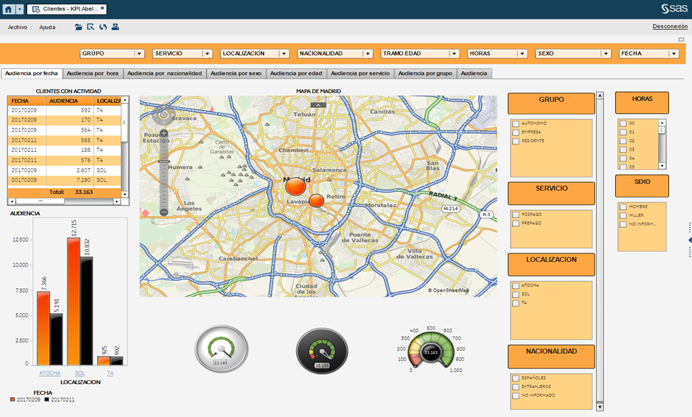Open the Home icon

tap(8, 9)
